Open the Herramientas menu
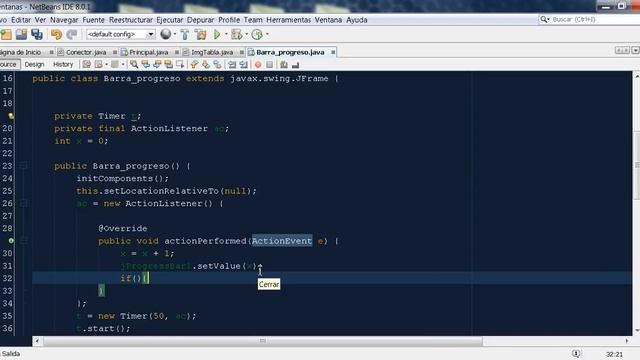 [x=288, y=20]
